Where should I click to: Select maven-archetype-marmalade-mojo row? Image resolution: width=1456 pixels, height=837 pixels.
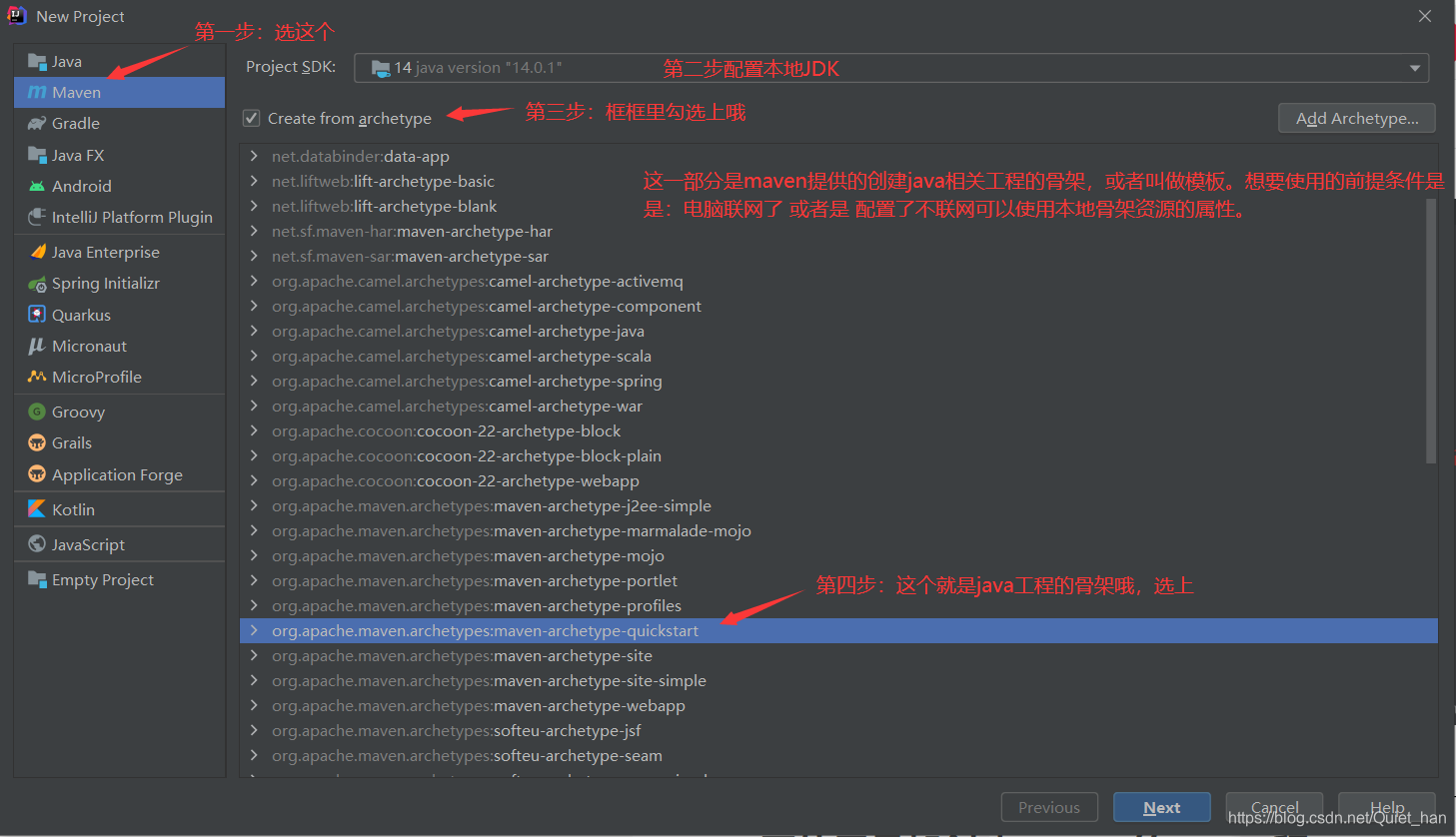coord(838,530)
